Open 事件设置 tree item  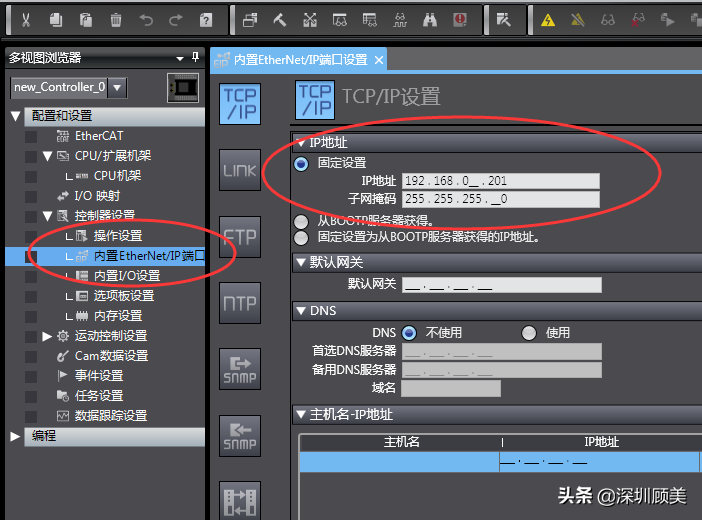pos(99,376)
